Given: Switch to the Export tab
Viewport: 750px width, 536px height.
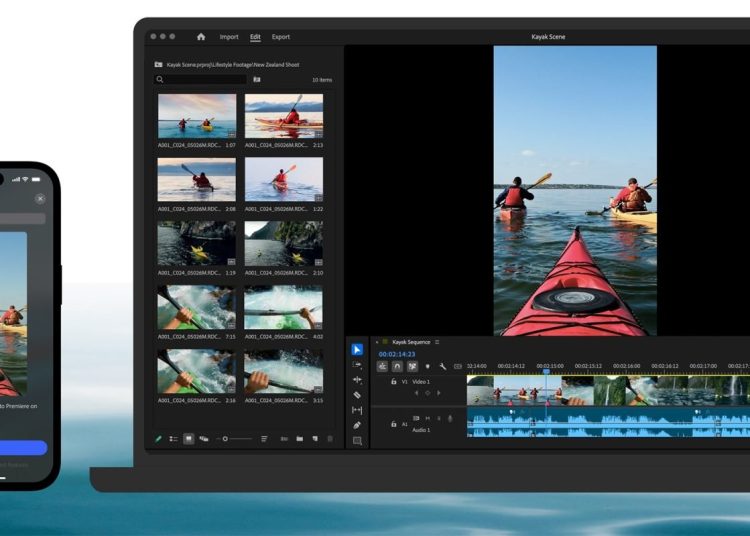Looking at the screenshot, I should pyautogui.click(x=281, y=37).
